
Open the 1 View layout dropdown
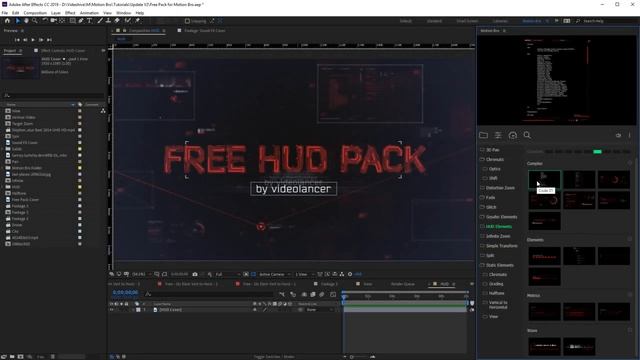pos(304,274)
